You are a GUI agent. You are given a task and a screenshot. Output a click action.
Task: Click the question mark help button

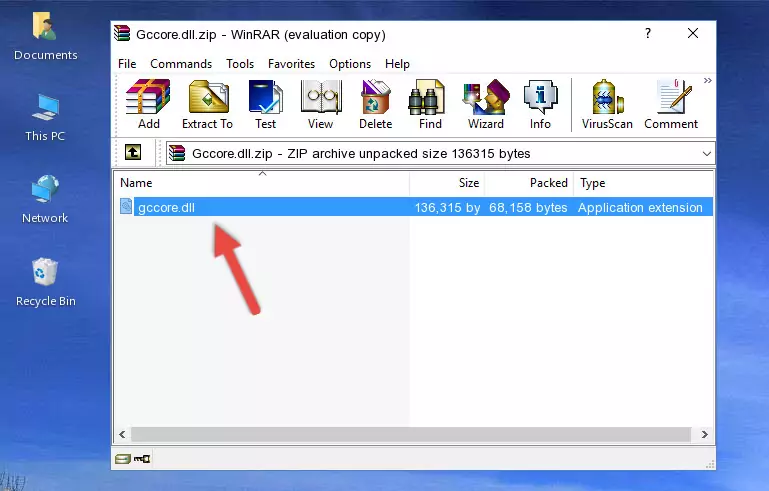coord(648,33)
